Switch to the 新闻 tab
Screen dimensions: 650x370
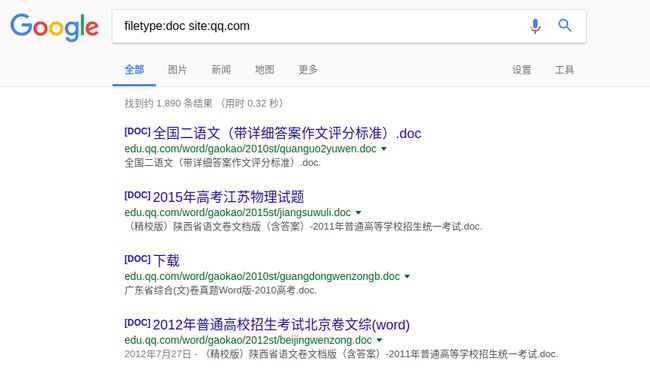(x=221, y=70)
